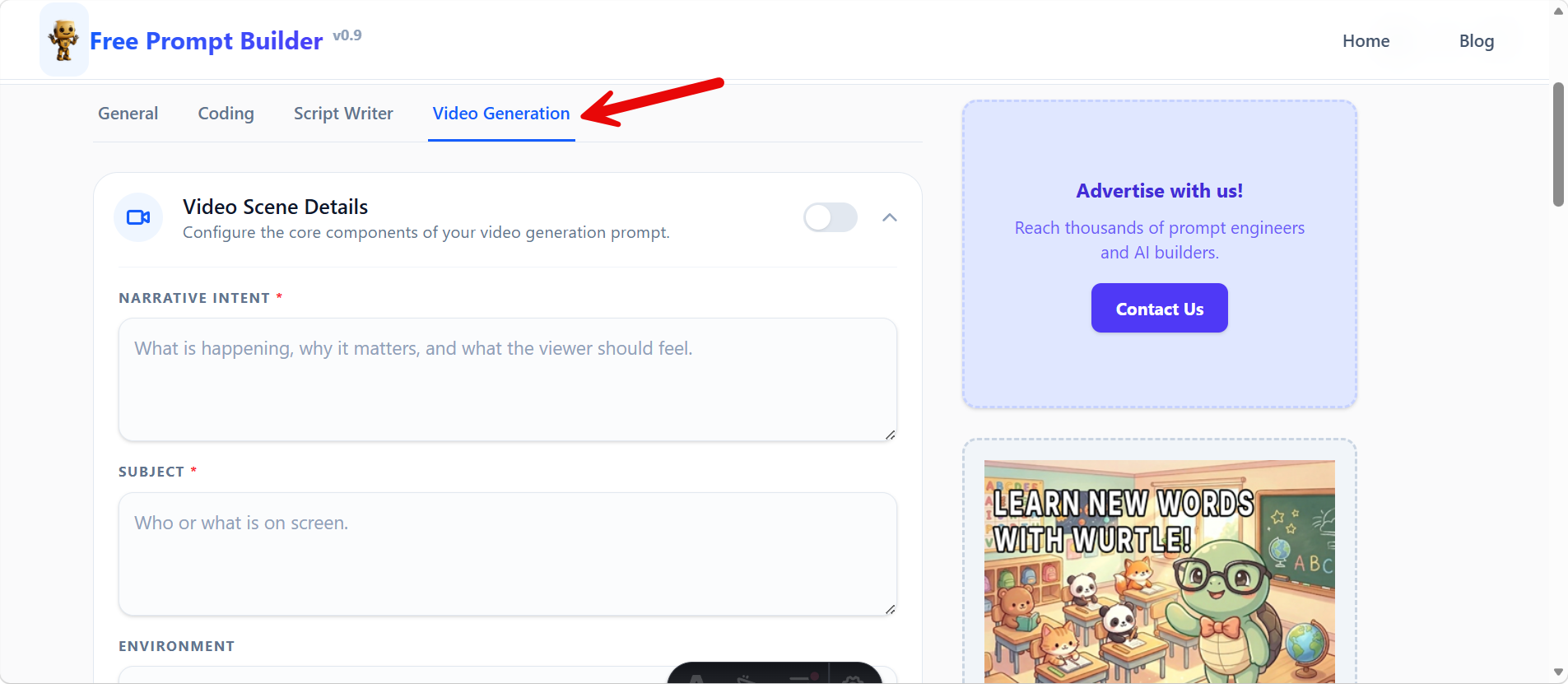1568x684 pixels.
Task: Click the video camera icon beside Video Scene Details
Action: pyautogui.click(x=138, y=216)
